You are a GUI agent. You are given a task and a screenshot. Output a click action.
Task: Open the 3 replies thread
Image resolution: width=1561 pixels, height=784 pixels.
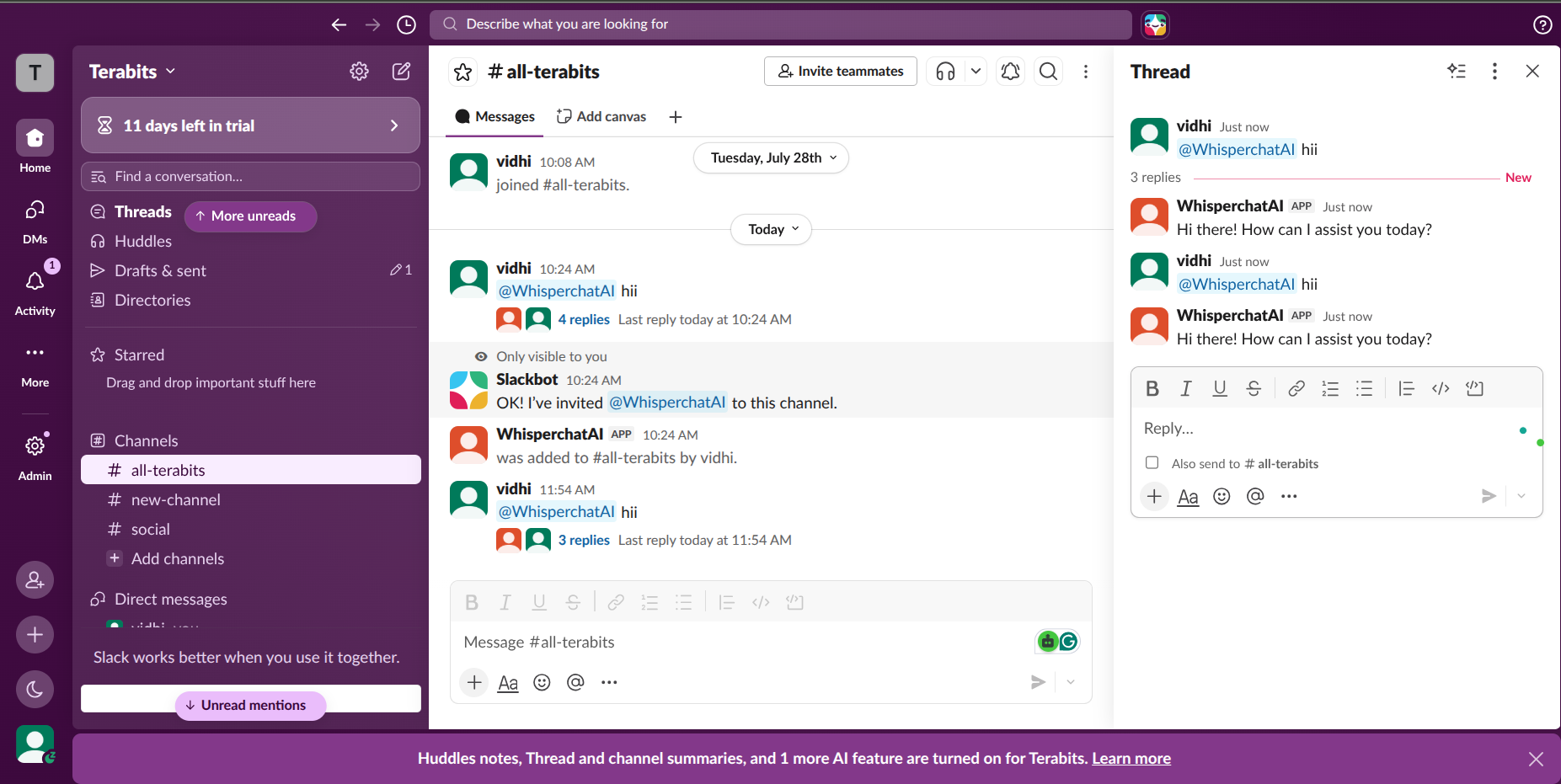pyautogui.click(x=584, y=540)
